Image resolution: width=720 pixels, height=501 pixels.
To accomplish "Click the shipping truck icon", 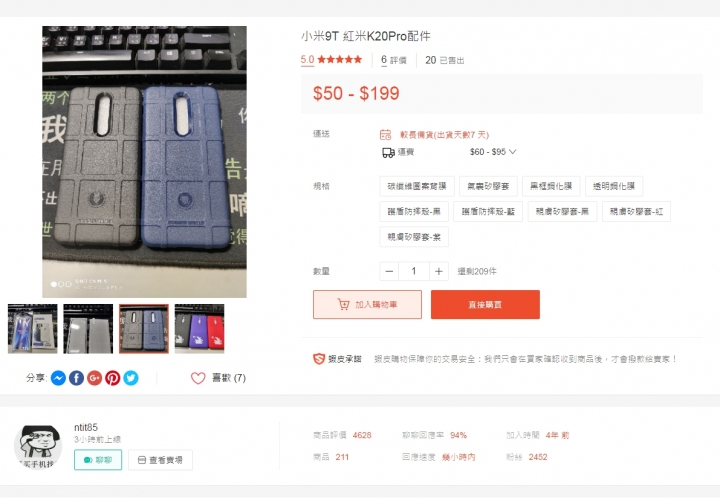I will pos(388,152).
